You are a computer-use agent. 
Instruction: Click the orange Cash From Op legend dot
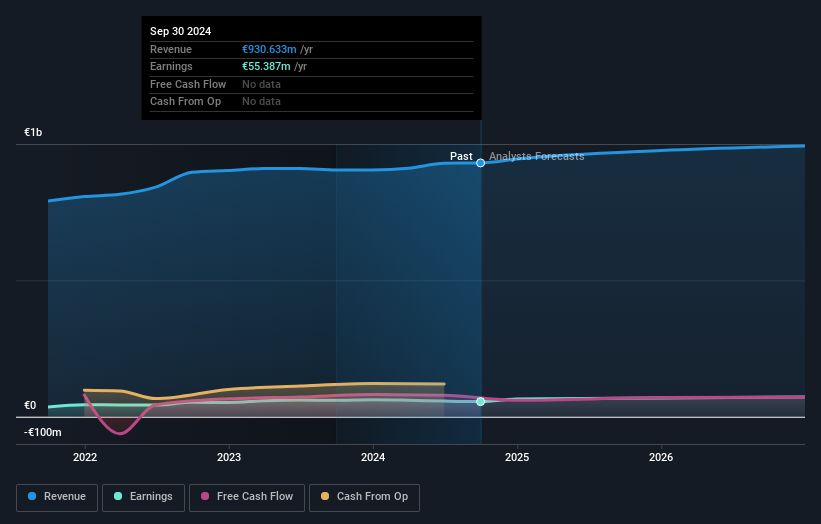[x=325, y=496]
